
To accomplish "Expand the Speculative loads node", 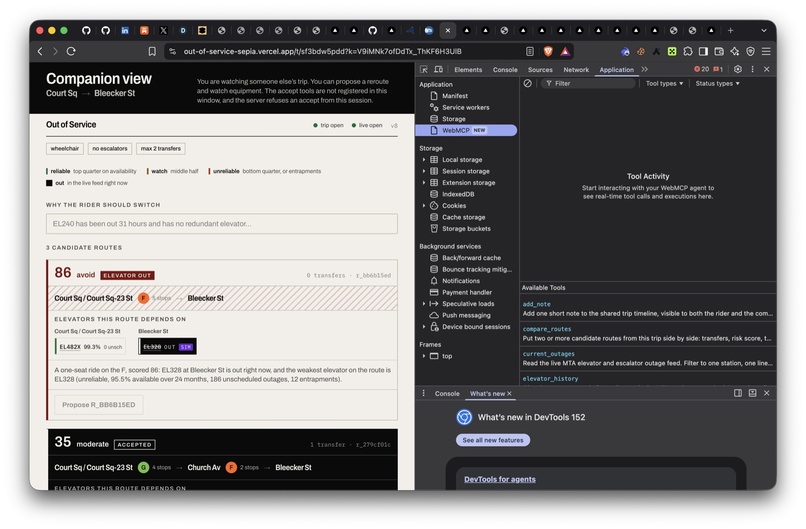I will pyautogui.click(x=424, y=304).
